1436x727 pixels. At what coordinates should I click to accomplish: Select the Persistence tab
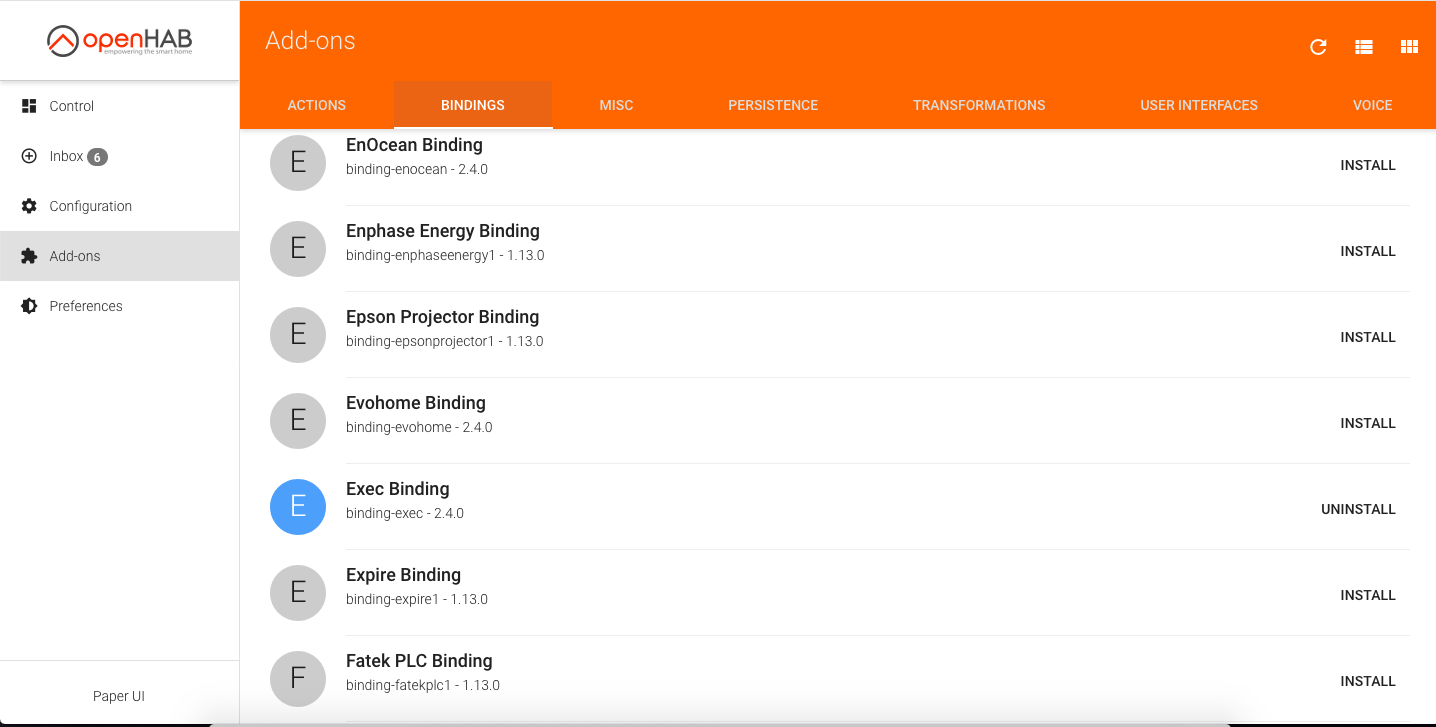[x=772, y=105]
